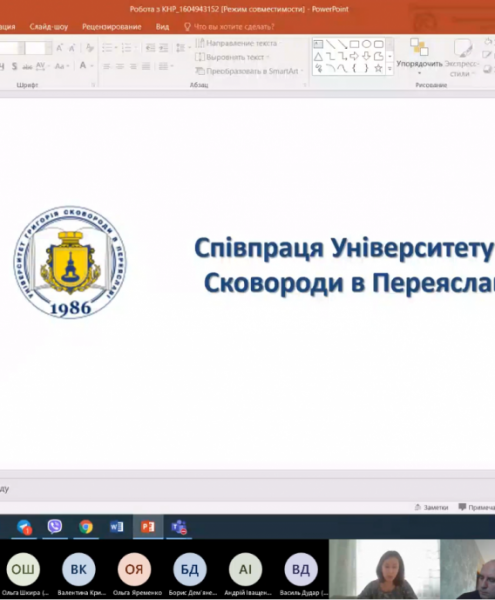
Task: Open Viber from taskbar
Action: pyautogui.click(x=55, y=527)
